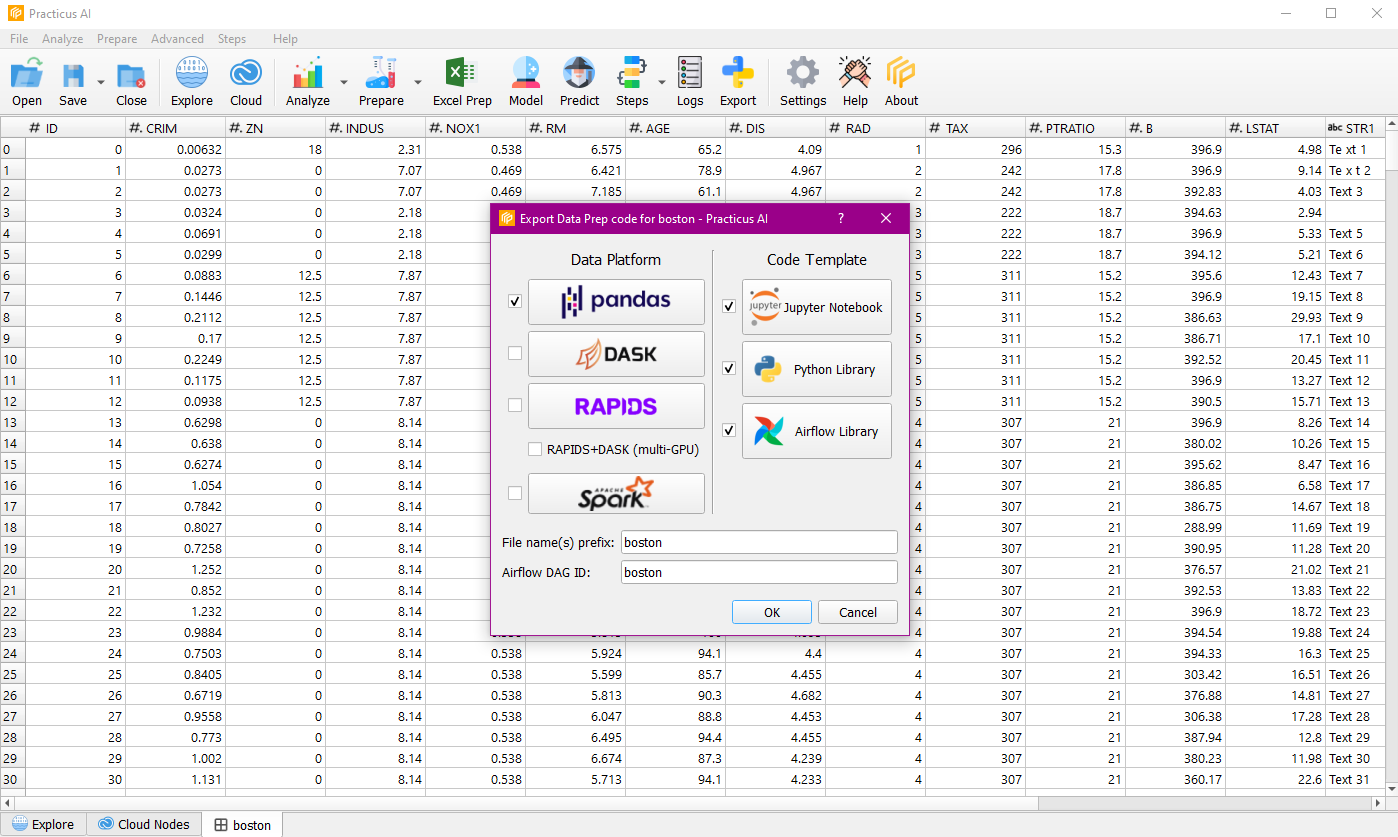The width and height of the screenshot is (1398, 837).
Task: Select the TAX column header
Action: [x=975, y=128]
